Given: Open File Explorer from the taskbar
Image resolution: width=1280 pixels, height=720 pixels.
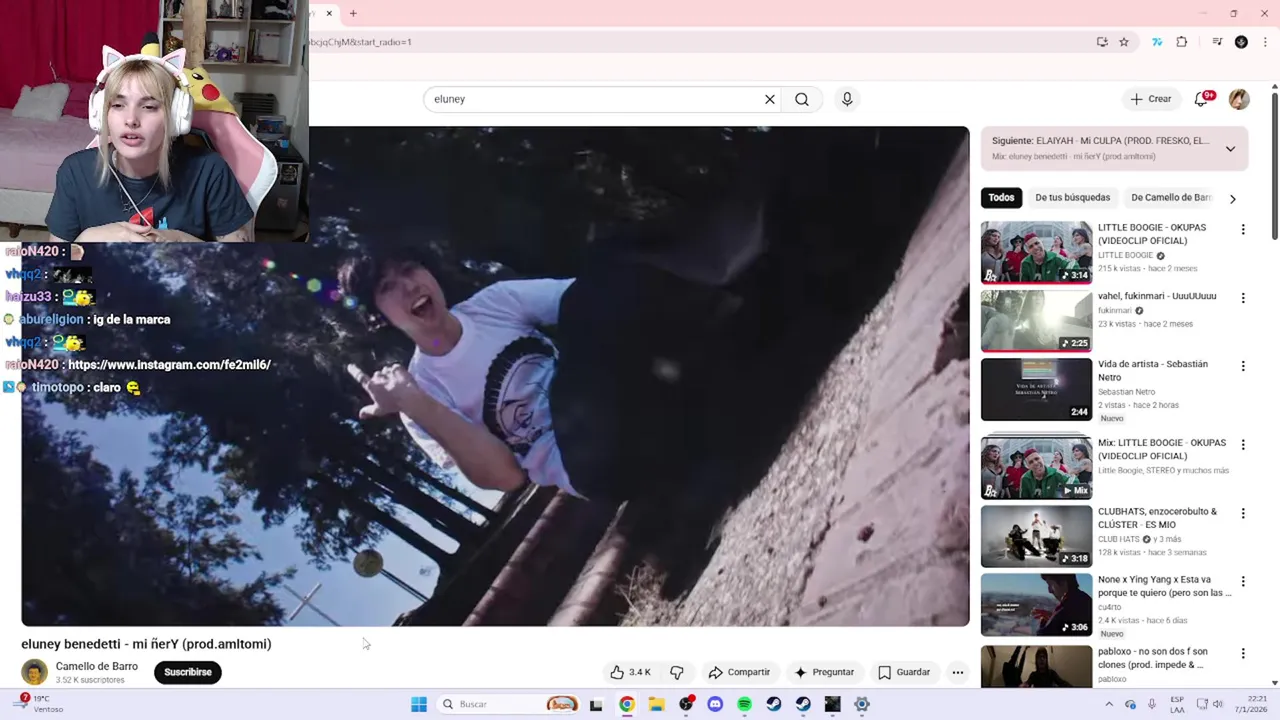Looking at the screenshot, I should pos(656,704).
